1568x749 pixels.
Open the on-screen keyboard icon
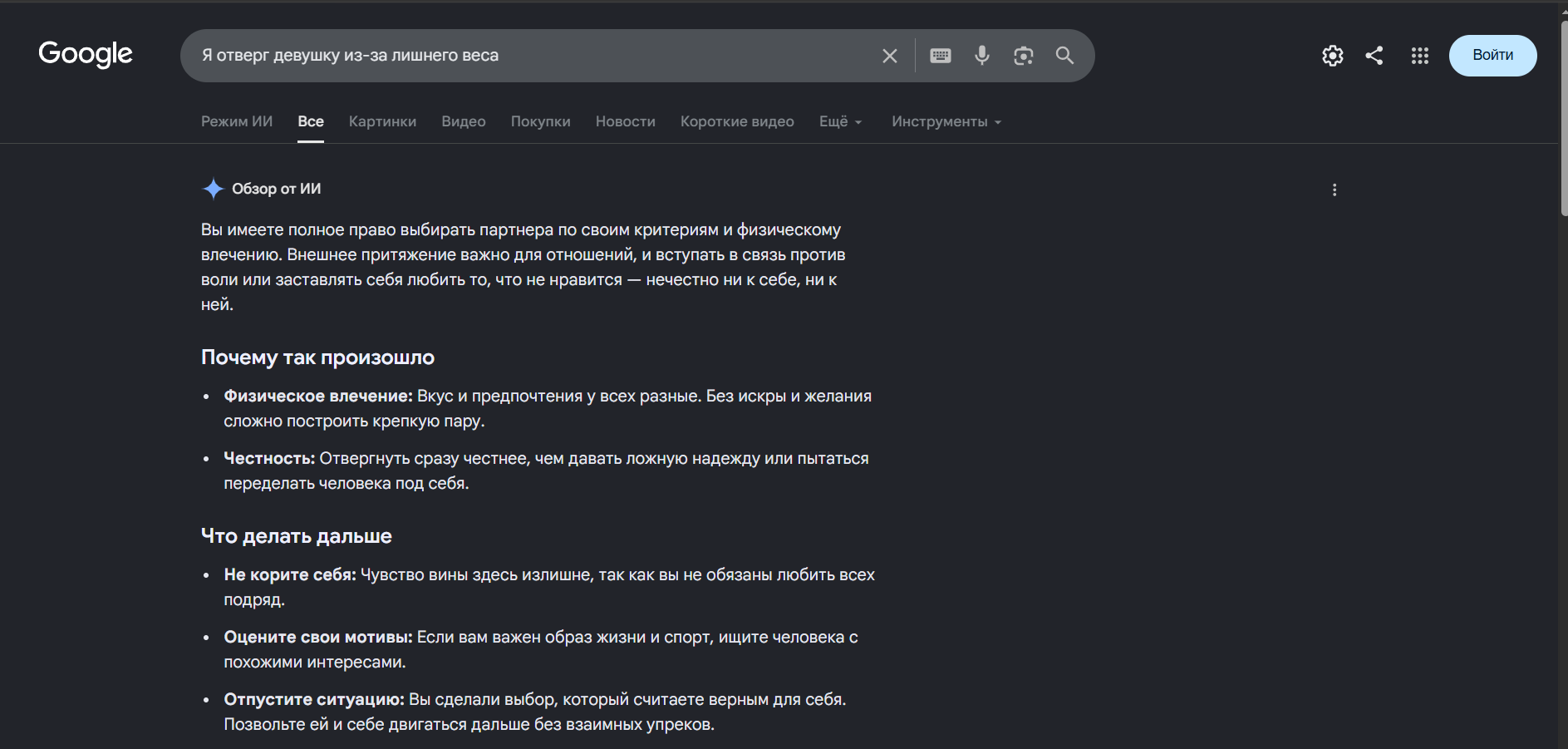pos(941,56)
